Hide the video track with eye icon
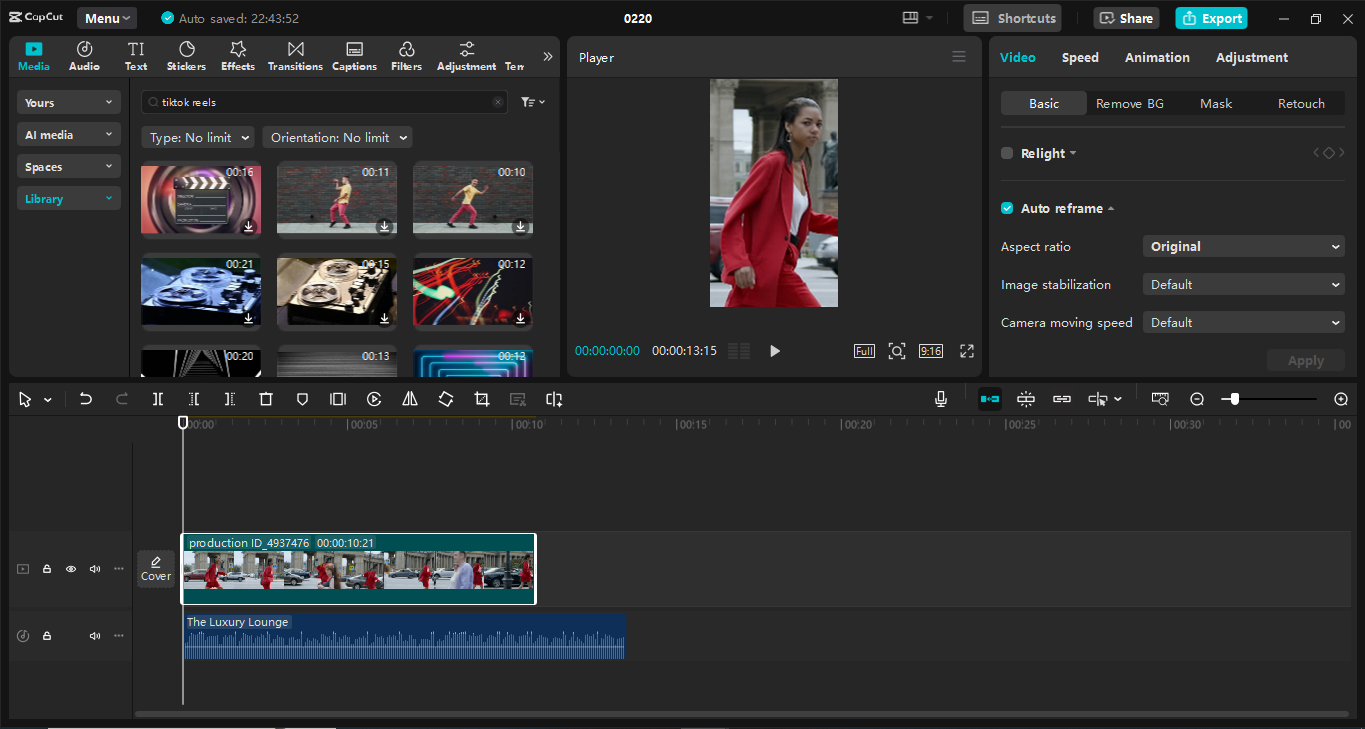This screenshot has height=729, width=1365. coord(71,569)
